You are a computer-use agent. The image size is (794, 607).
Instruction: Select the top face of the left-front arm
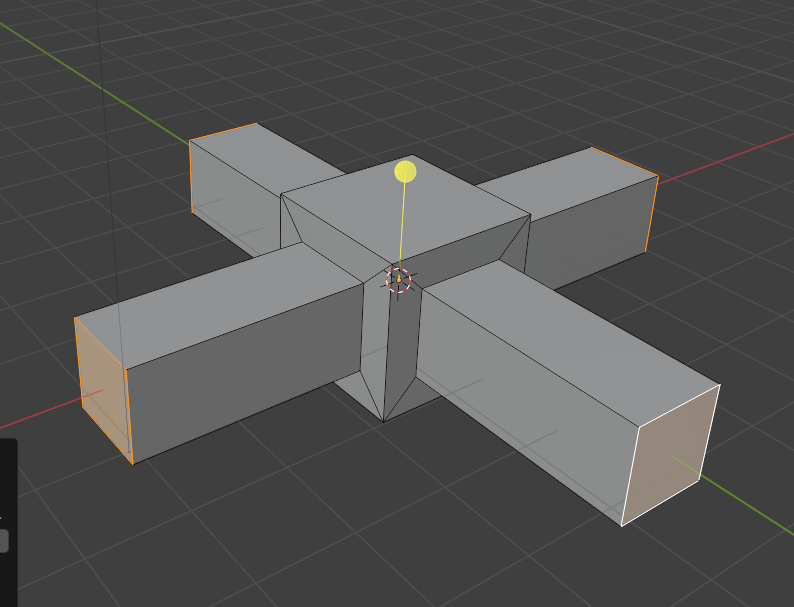click(x=218, y=304)
